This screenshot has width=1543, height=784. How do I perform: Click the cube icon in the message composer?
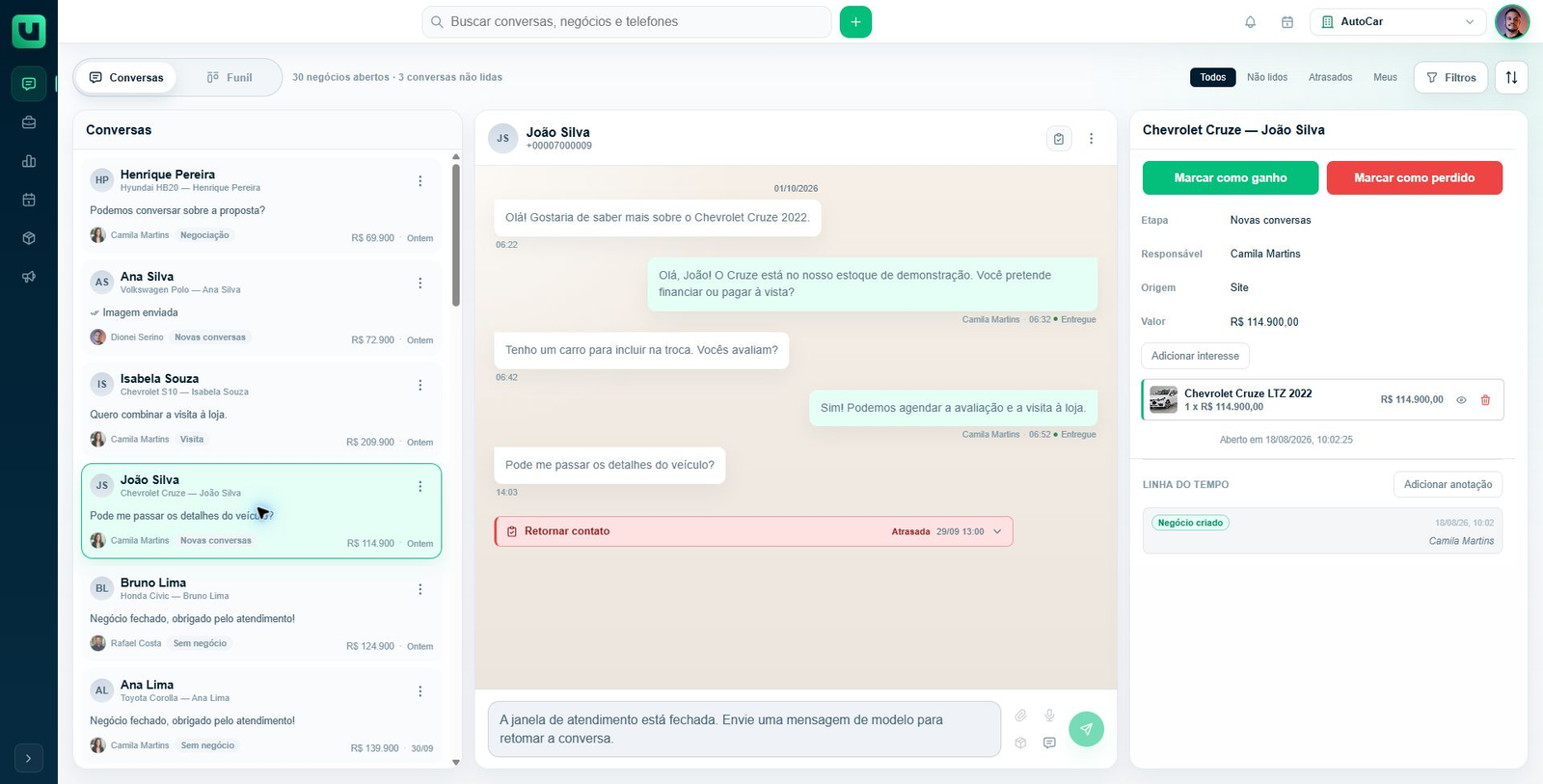1020,743
